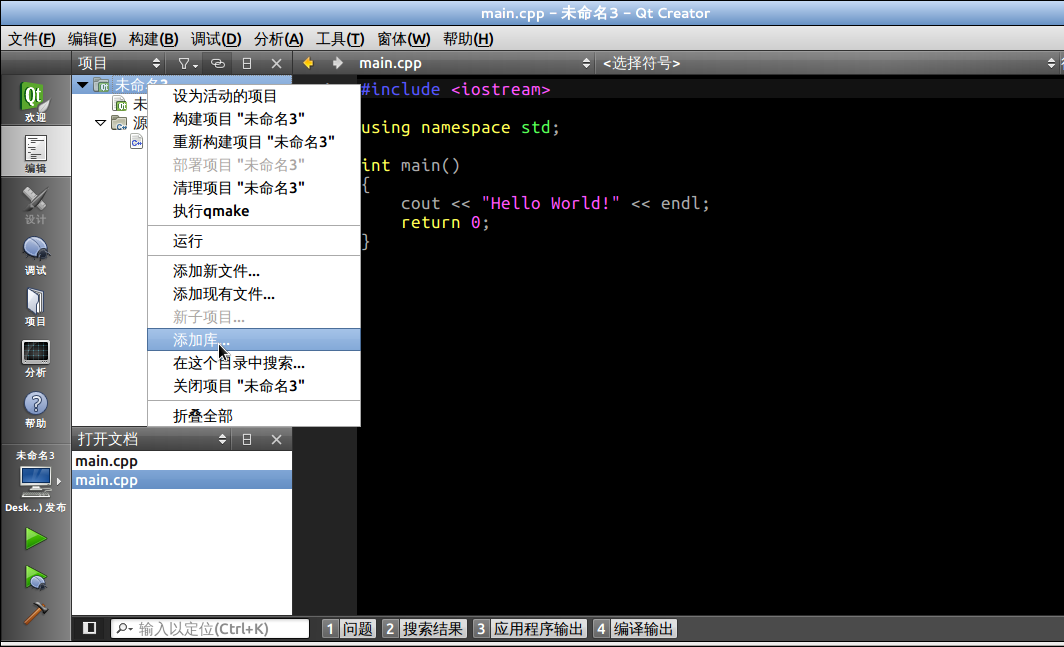The width and height of the screenshot is (1064, 647).
Task: Collapse the 未命名3 project tree node
Action: pyautogui.click(x=83, y=85)
